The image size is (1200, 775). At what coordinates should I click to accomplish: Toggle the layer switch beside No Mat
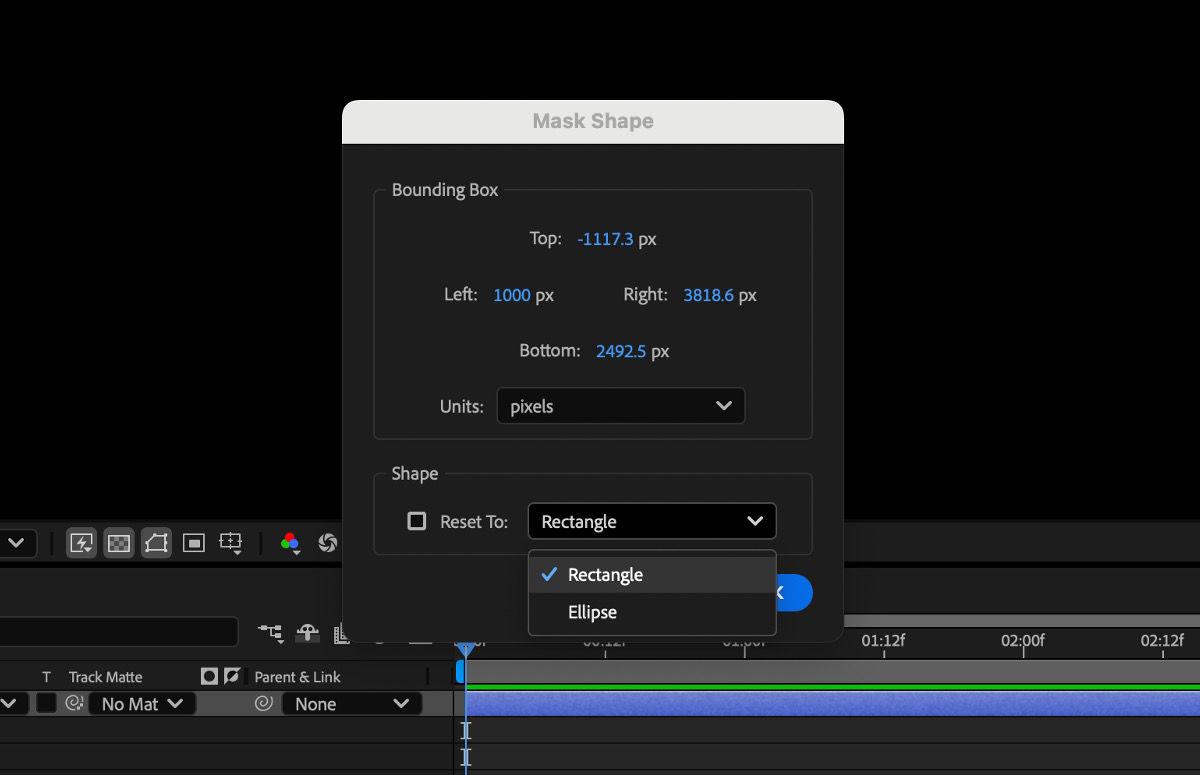click(47, 703)
